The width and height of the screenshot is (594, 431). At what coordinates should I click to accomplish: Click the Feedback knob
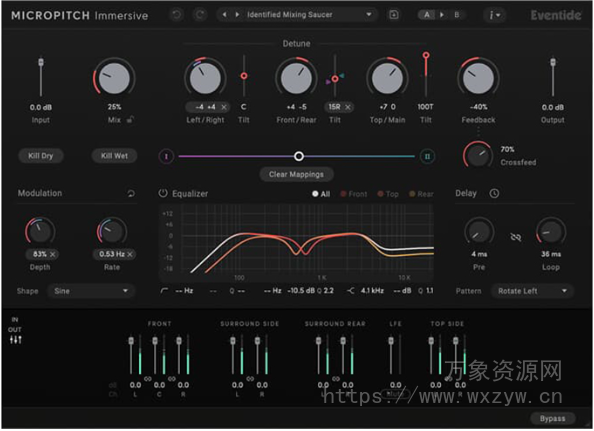pos(478,78)
